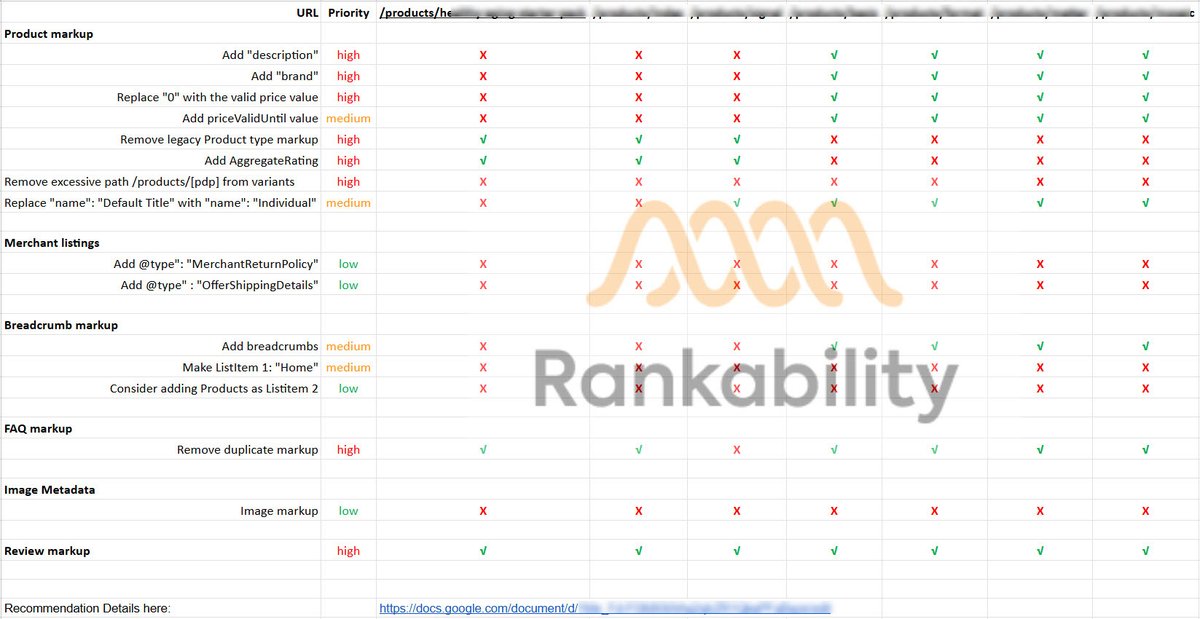Click the "high" priority label for Add "brand"
1200x619 pixels.
[348, 76]
